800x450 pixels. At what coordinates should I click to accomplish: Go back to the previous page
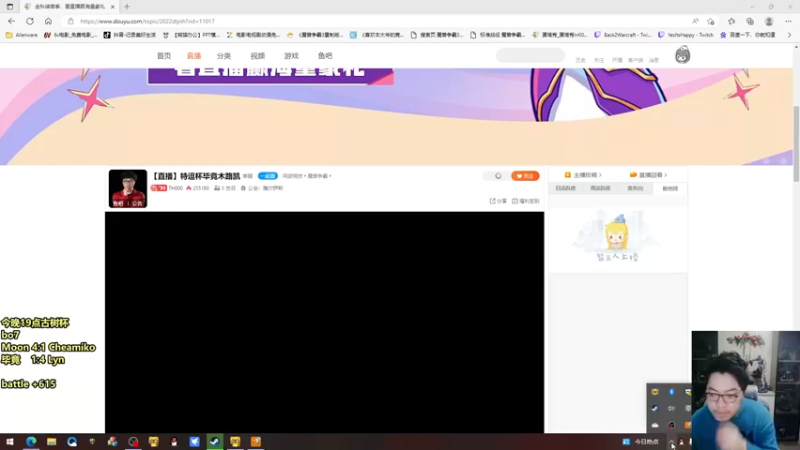11,21
